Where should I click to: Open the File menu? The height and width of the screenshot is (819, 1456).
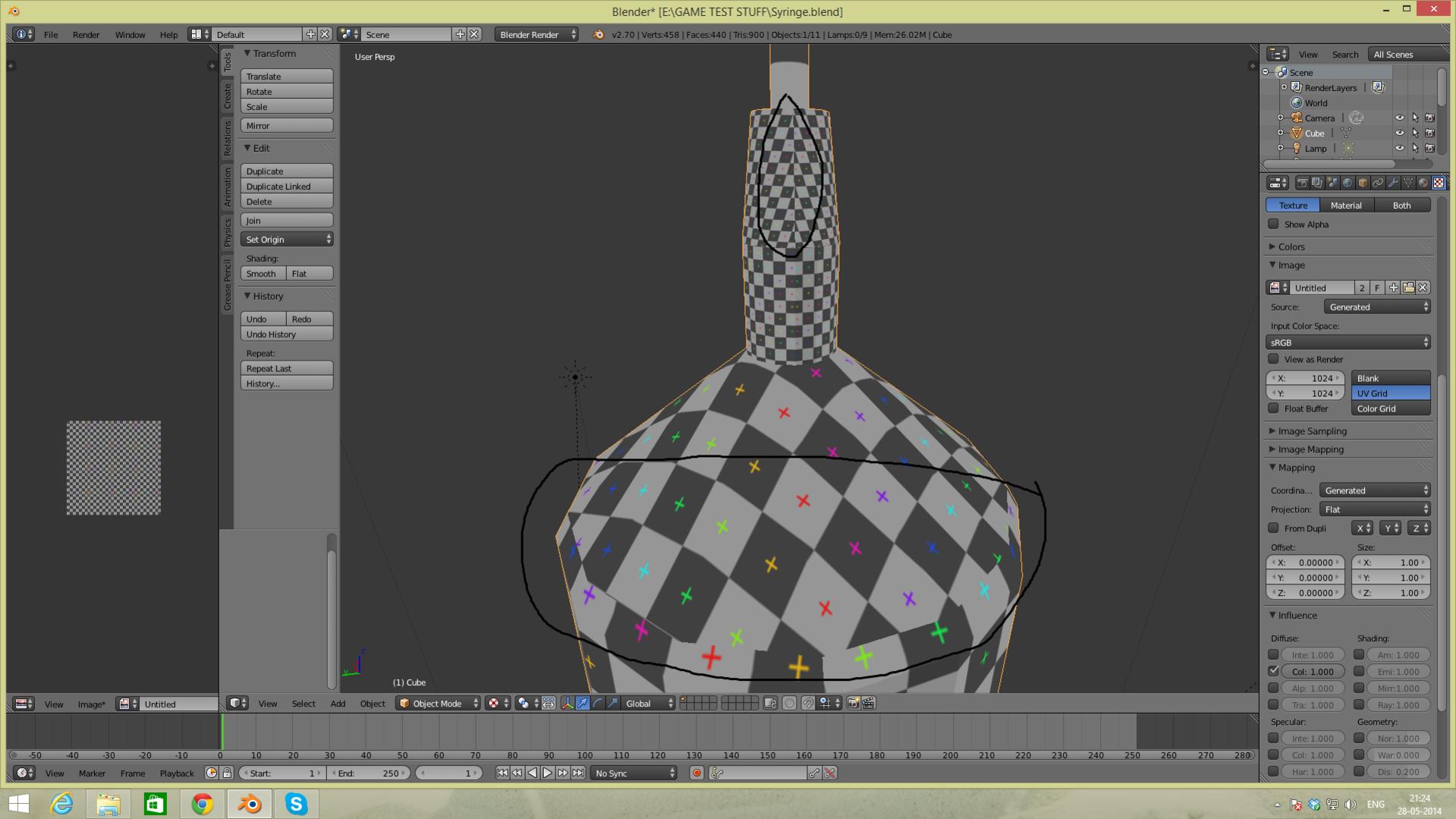point(51,35)
